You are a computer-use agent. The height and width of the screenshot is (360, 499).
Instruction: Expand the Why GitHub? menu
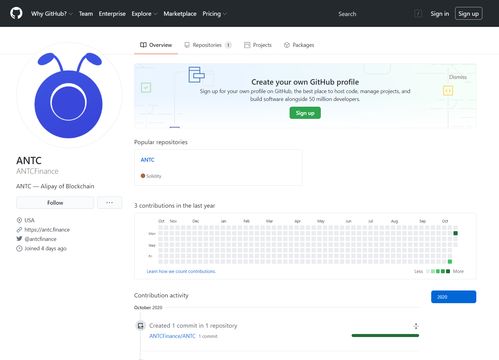pyautogui.click(x=52, y=14)
